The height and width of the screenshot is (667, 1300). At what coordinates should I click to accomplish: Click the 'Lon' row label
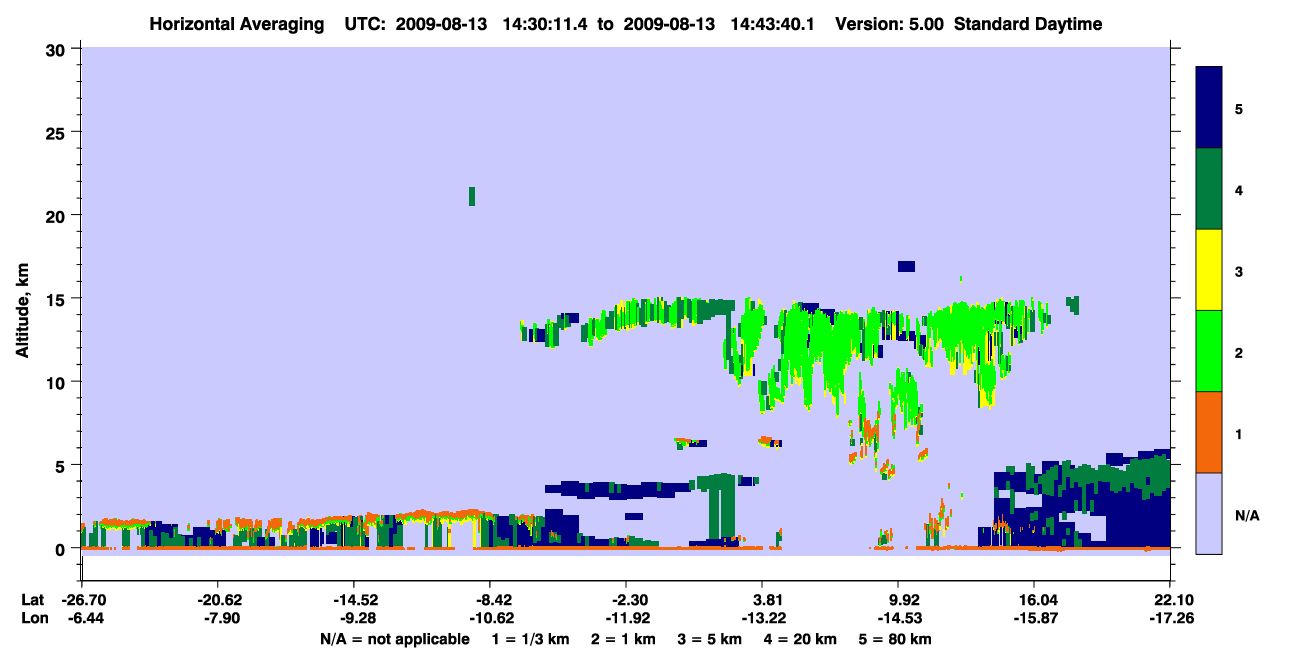point(33,619)
